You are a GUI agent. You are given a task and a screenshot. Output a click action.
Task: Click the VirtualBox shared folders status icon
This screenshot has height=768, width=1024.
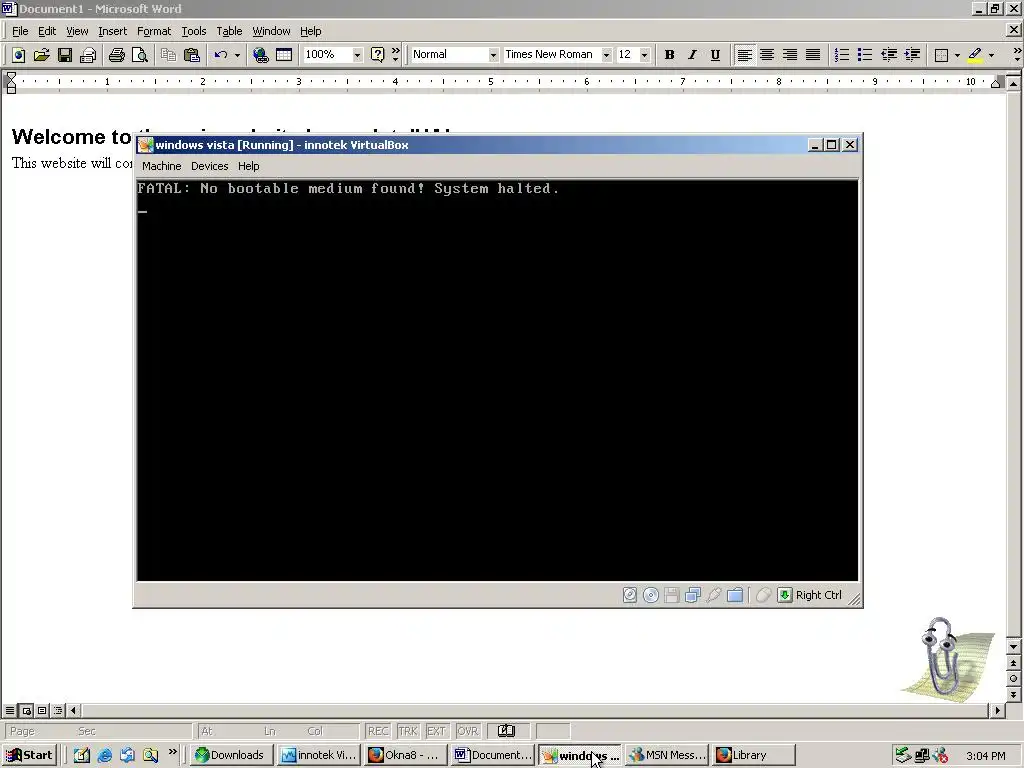735,595
